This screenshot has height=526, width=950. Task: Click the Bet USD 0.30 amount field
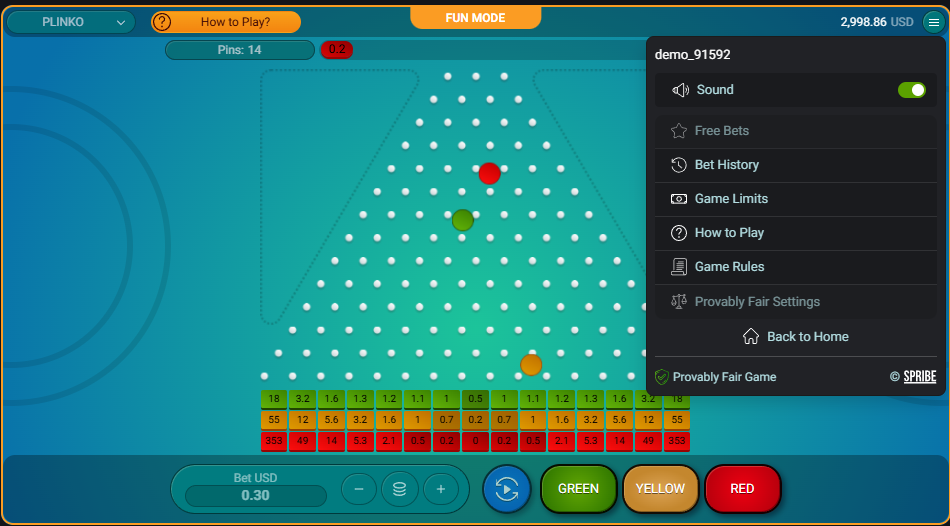[x=256, y=496]
